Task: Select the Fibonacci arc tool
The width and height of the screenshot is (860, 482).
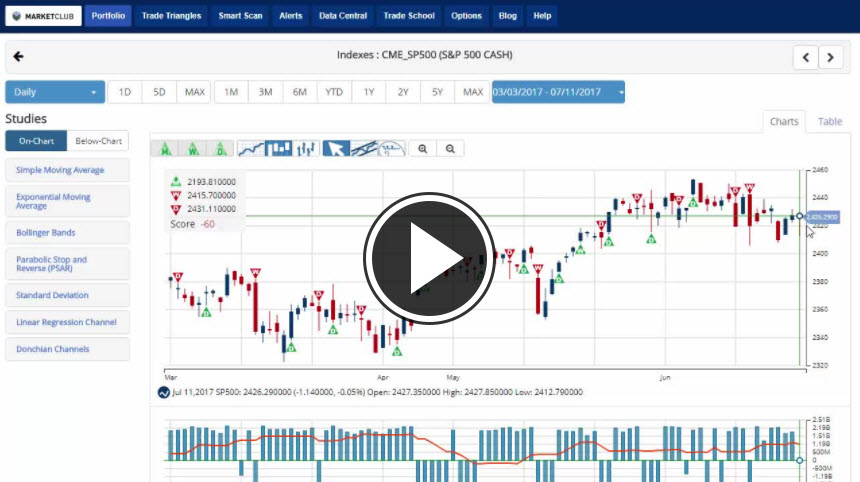Action: [x=392, y=148]
